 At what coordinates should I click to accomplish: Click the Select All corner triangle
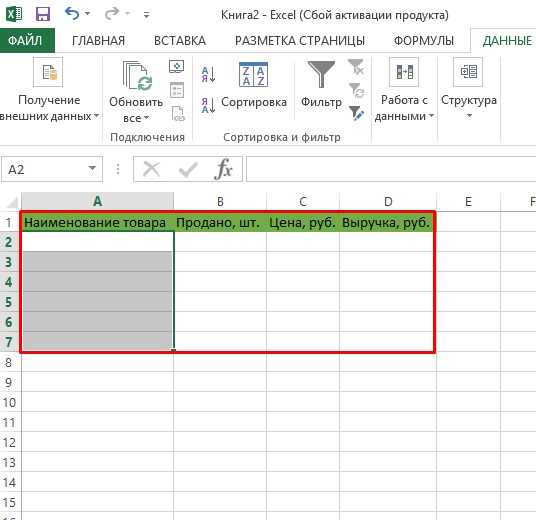[x=12, y=202]
